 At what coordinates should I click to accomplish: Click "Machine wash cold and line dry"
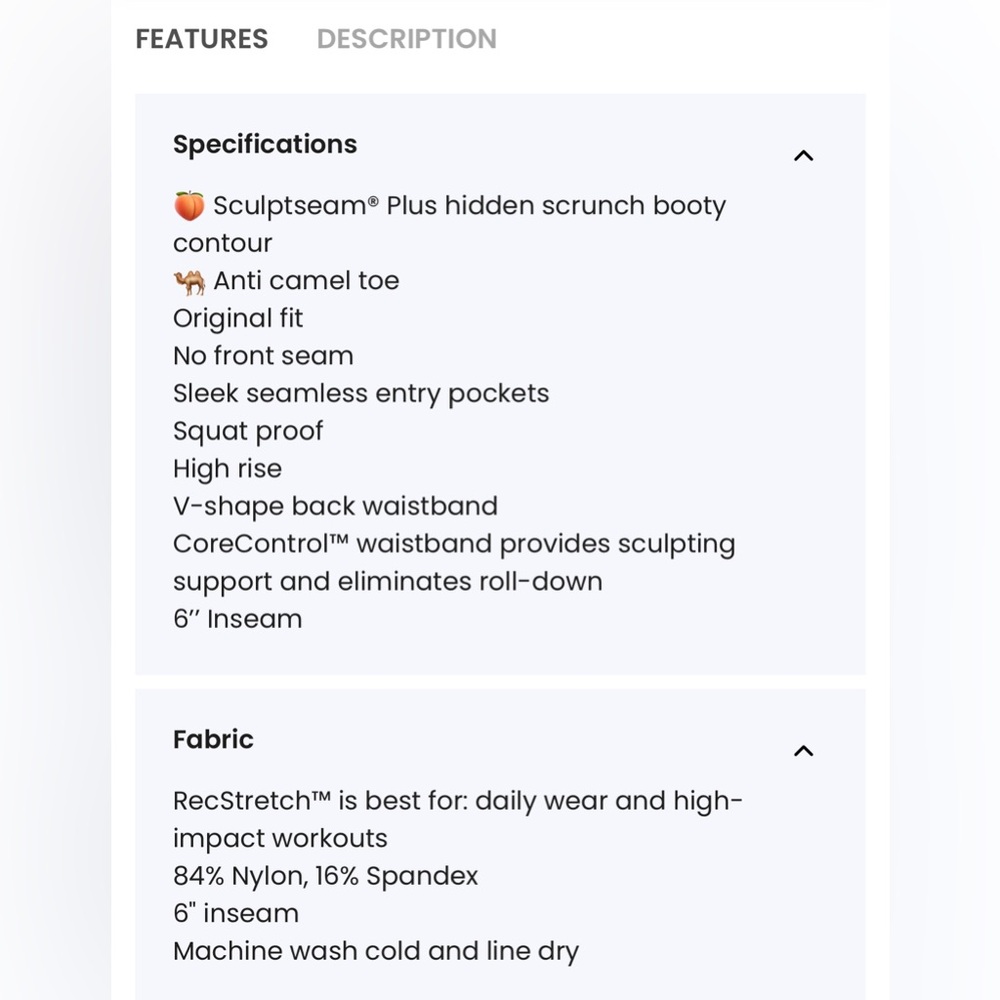(x=375, y=951)
